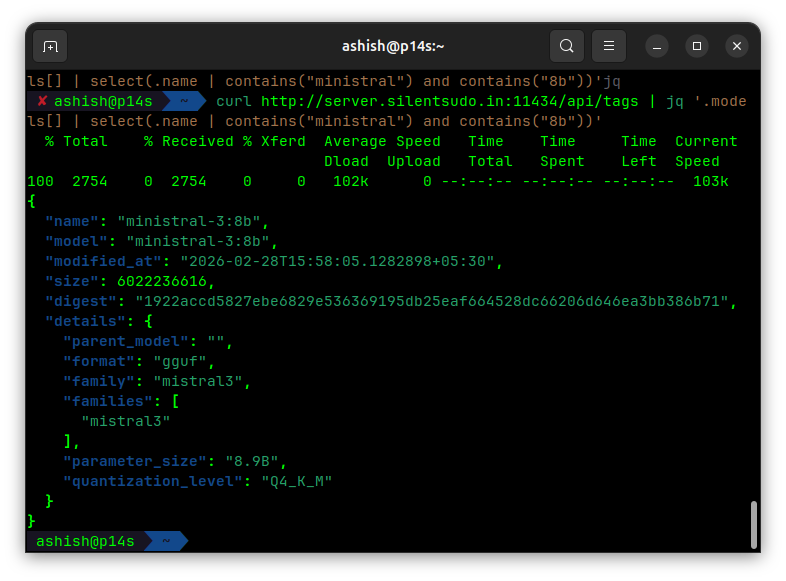Click the digest hash value
The height and width of the screenshot is (581, 786).
coord(427,301)
